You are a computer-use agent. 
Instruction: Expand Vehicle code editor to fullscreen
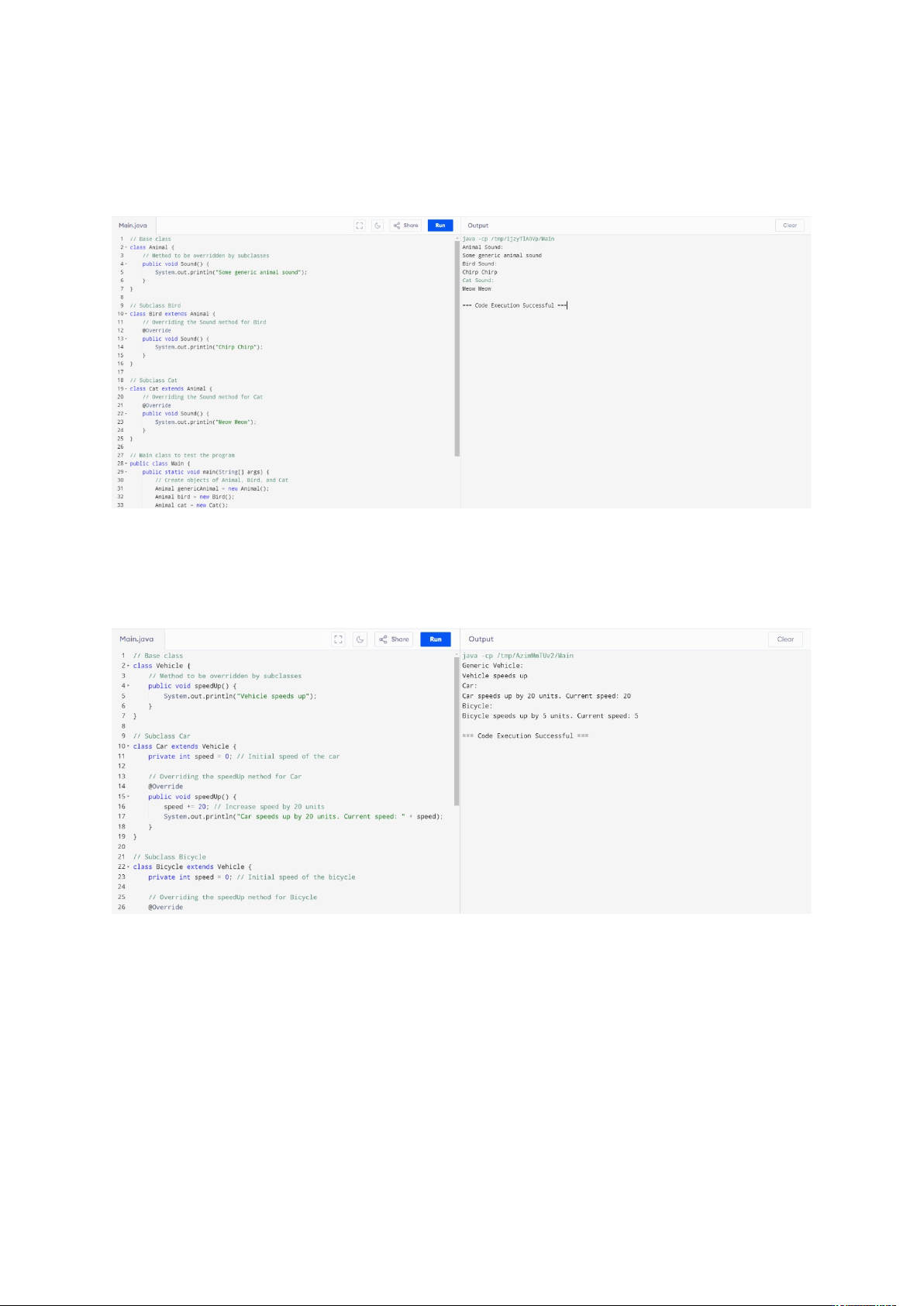[338, 639]
